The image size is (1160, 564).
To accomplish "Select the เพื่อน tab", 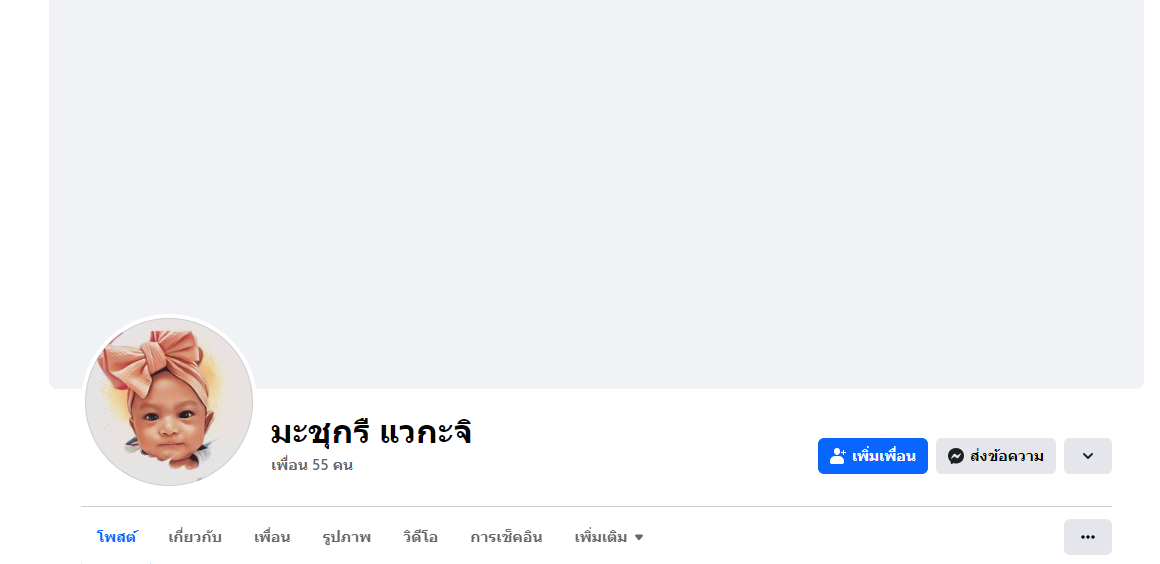I will [x=272, y=537].
